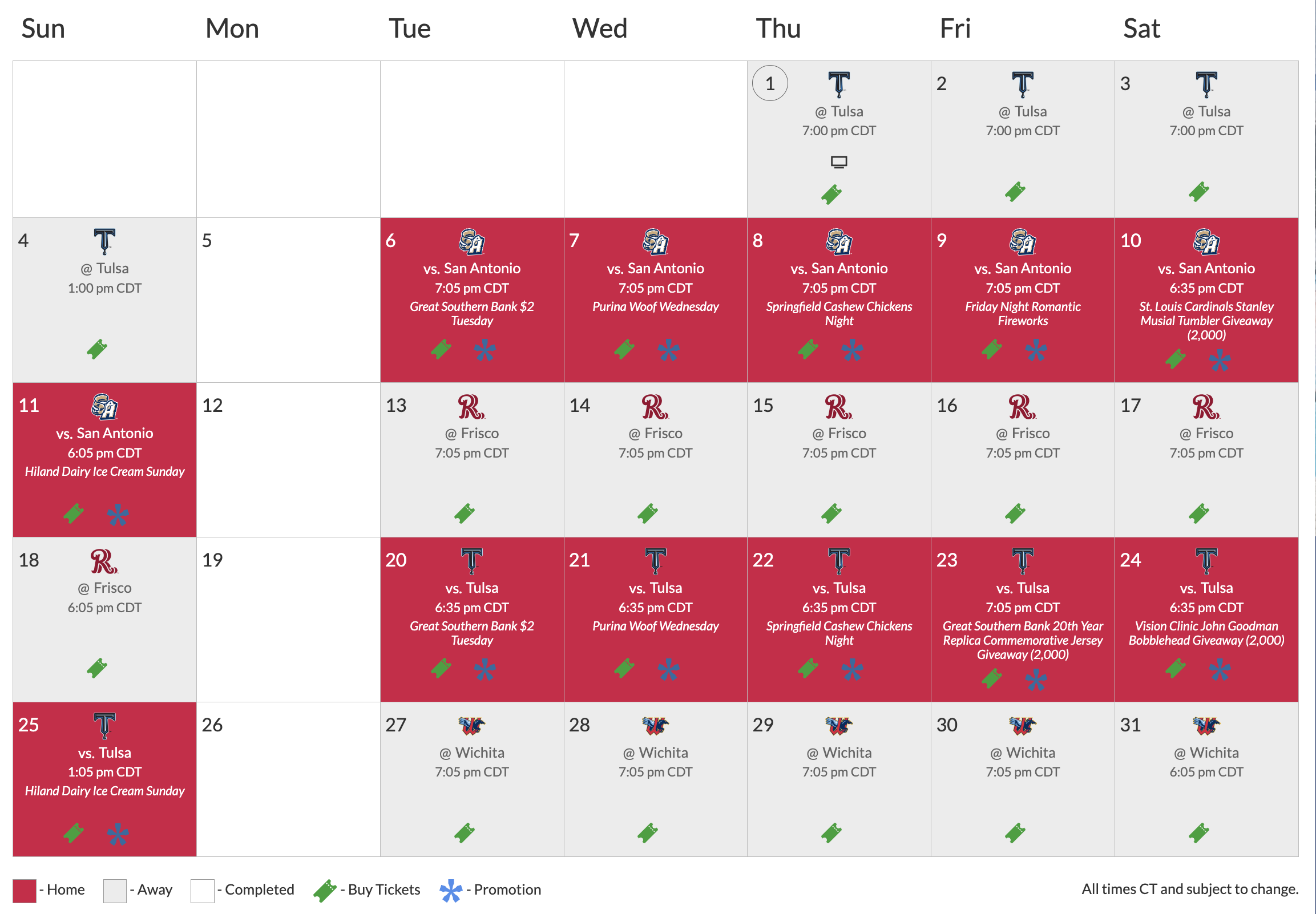The height and width of the screenshot is (914, 1316).
Task: Open promotion asterisk on day 11 game
Action: pyautogui.click(x=118, y=514)
